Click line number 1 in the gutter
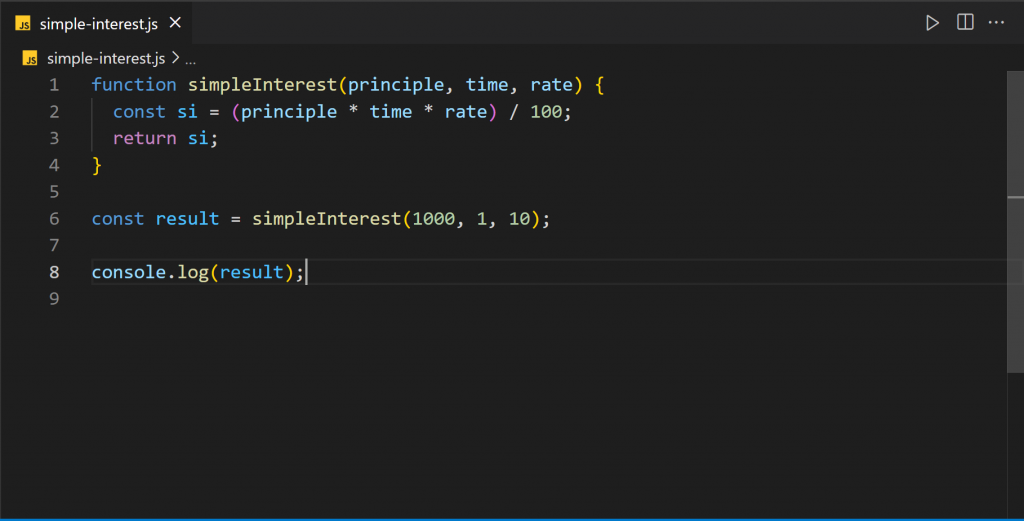 (x=54, y=85)
